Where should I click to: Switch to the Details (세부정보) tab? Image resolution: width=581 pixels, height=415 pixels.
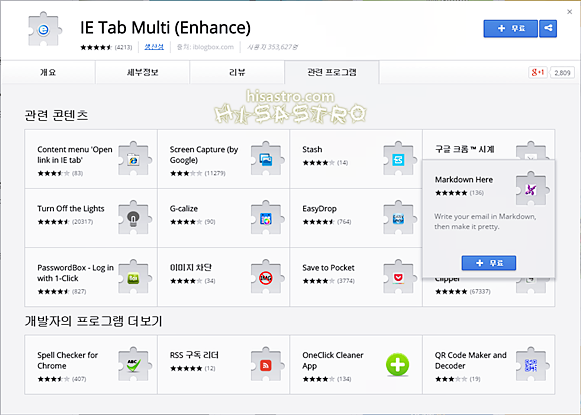pos(143,72)
